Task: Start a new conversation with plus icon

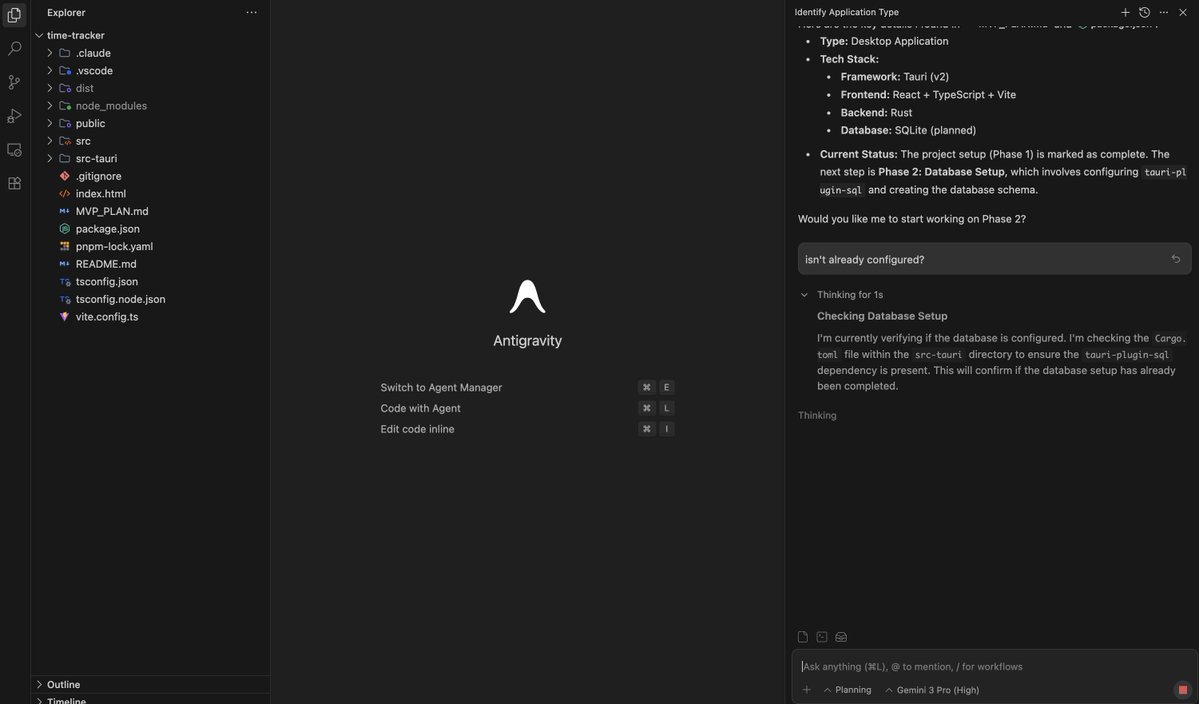Action: pyautogui.click(x=1125, y=12)
